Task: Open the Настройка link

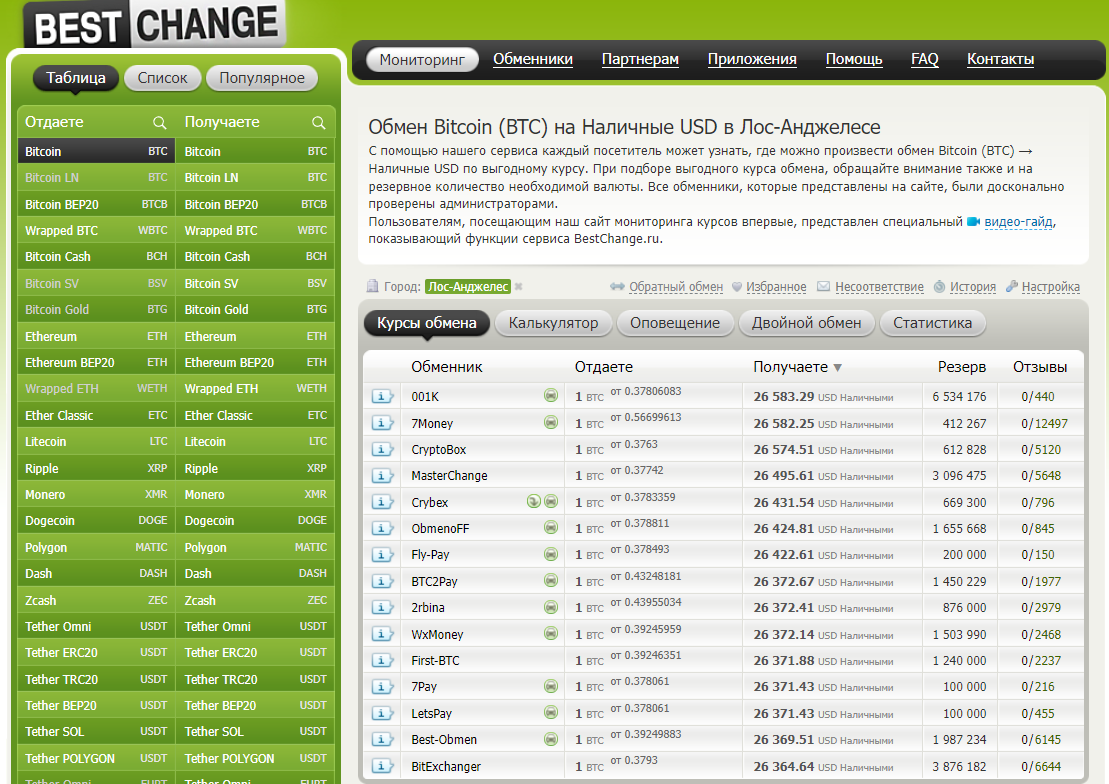Action: pos(1050,287)
